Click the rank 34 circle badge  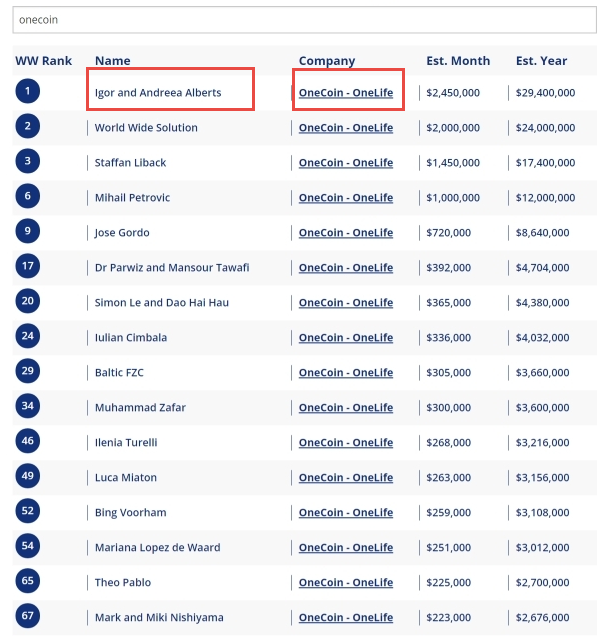click(x=28, y=406)
